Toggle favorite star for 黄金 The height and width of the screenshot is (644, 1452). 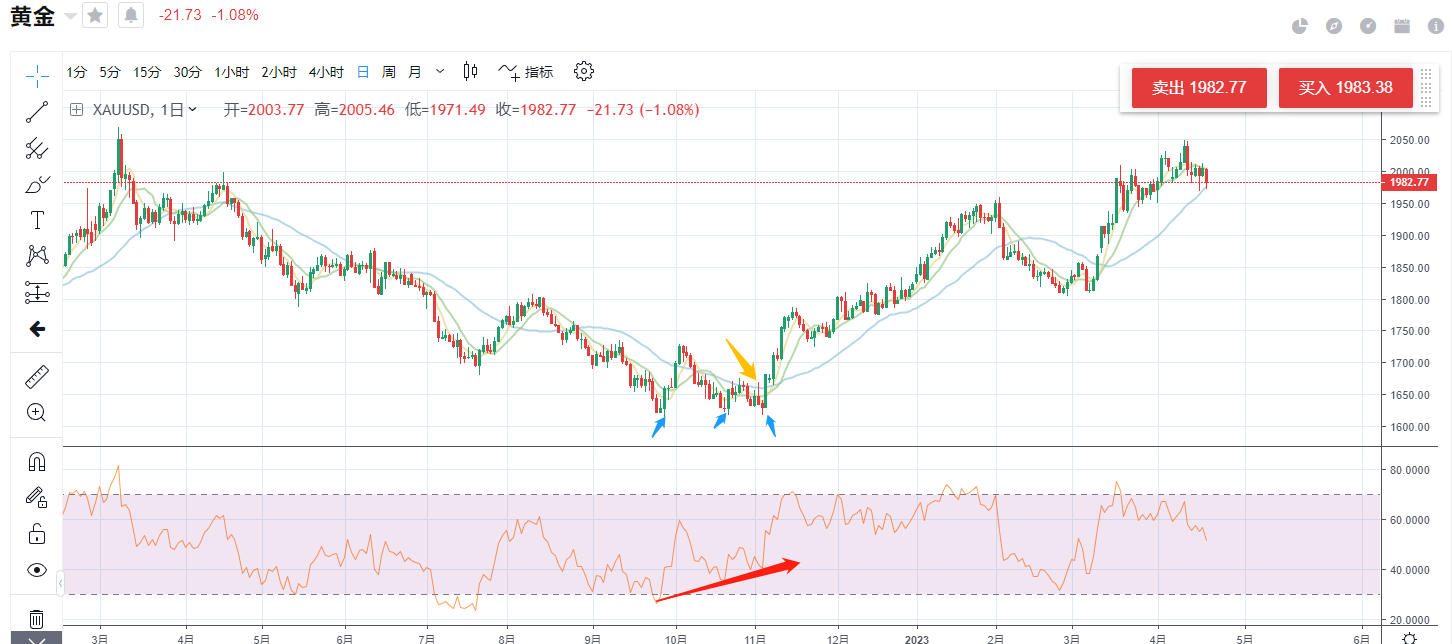tap(95, 15)
